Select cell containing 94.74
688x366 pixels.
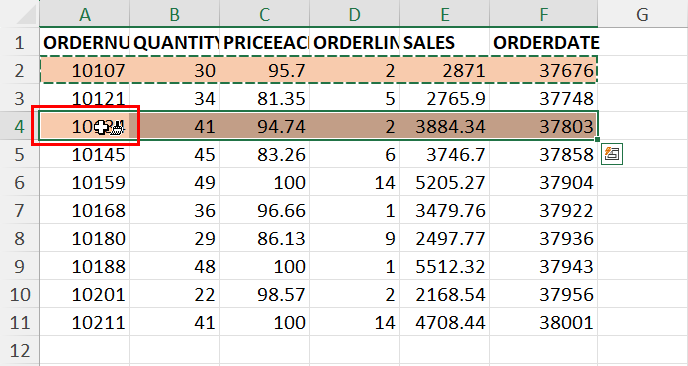[265, 126]
